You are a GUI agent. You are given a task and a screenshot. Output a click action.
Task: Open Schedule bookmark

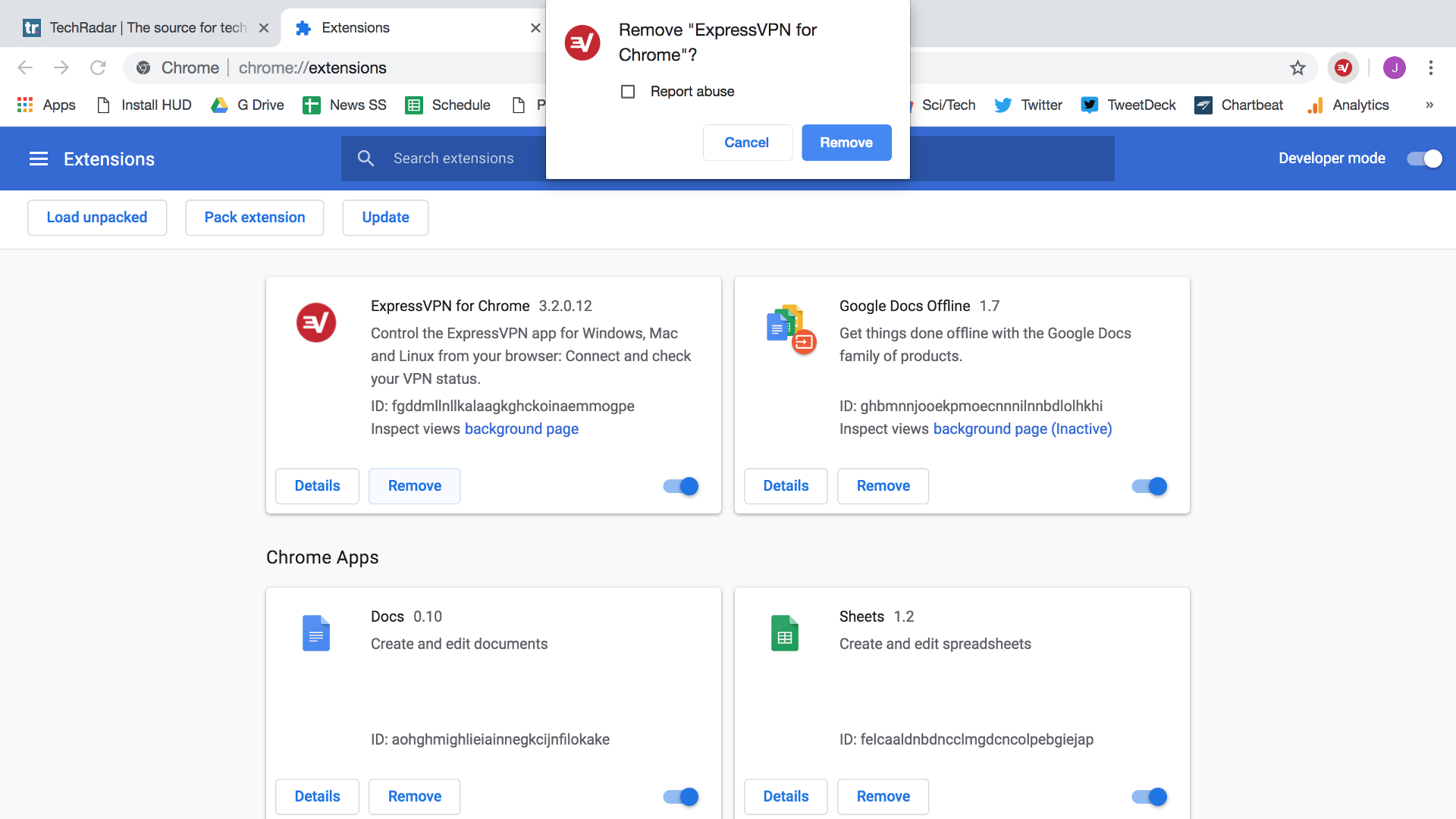(x=447, y=105)
